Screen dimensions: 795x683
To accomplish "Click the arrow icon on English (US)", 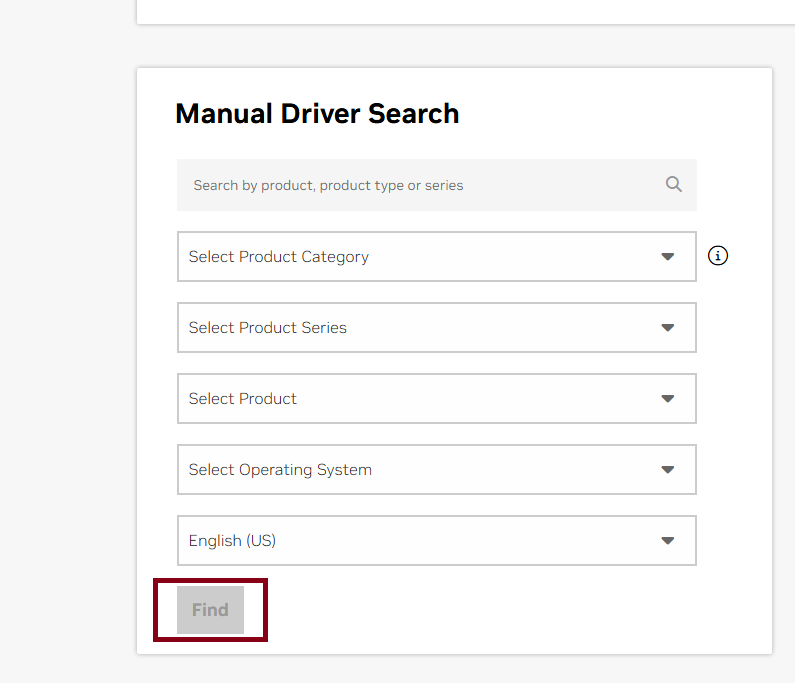I will pos(668,541).
